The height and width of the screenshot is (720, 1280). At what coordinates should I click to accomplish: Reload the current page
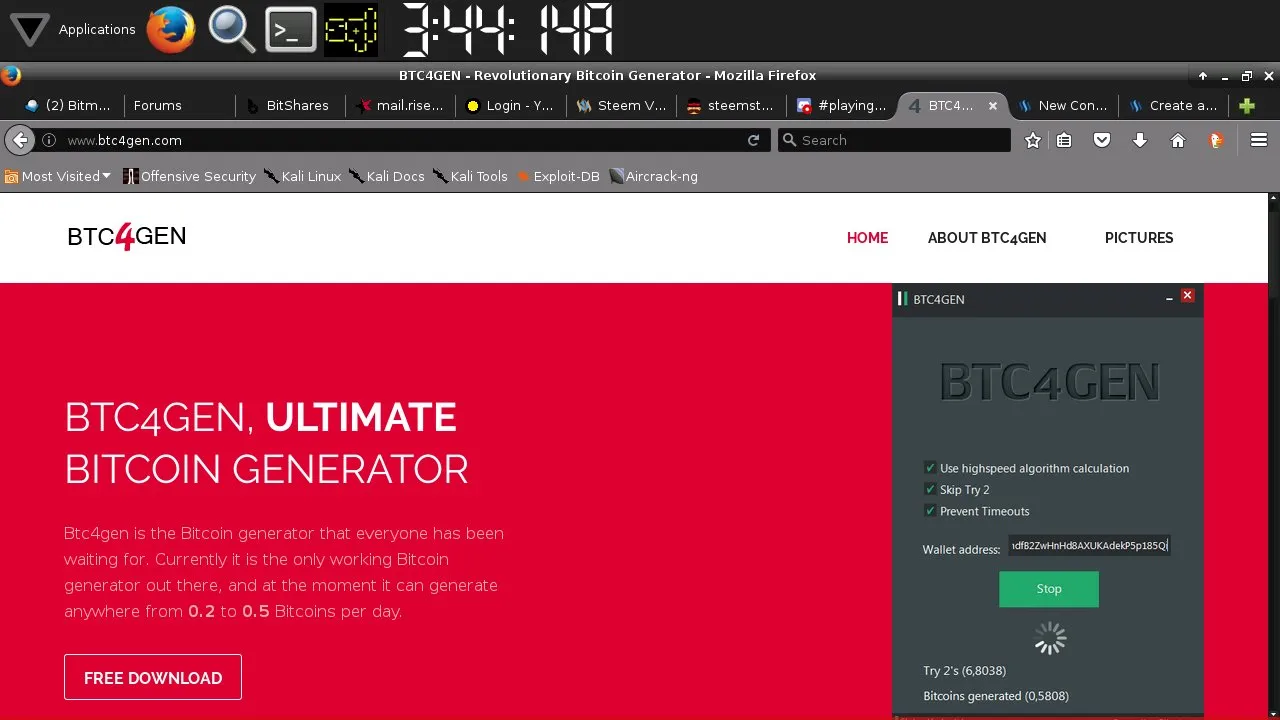(x=753, y=140)
